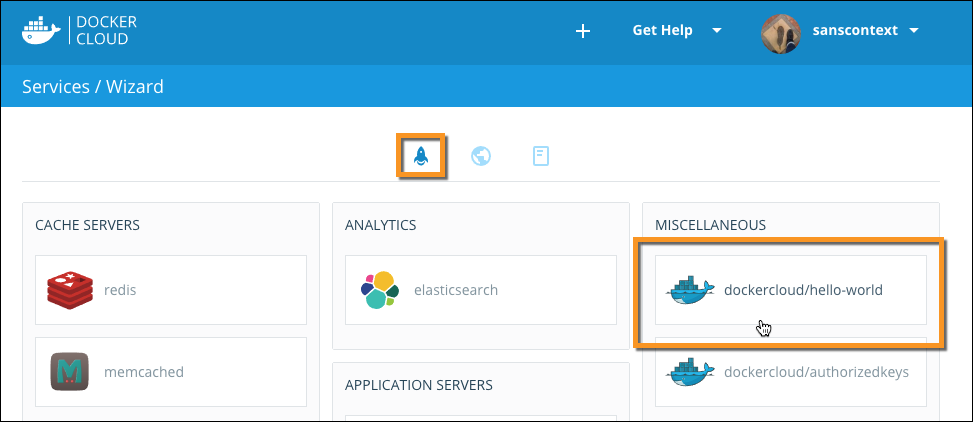Screen dimensions: 973x422
Task: Click the red redis cube icon
Action: 69,290
